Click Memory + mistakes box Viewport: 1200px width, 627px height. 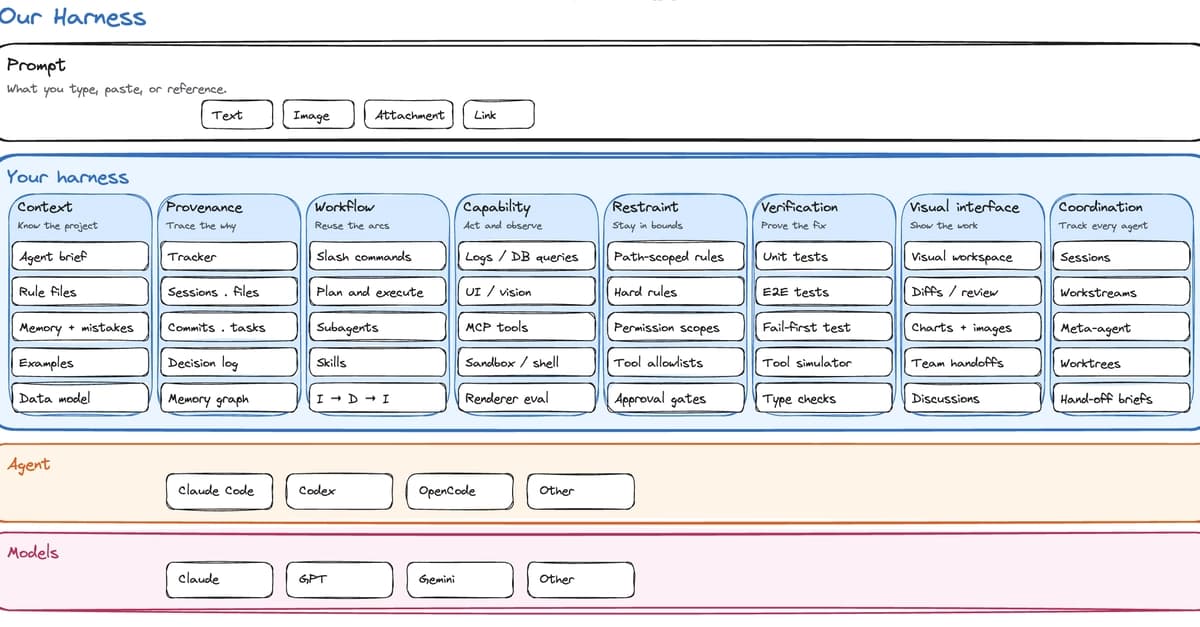pos(81,327)
